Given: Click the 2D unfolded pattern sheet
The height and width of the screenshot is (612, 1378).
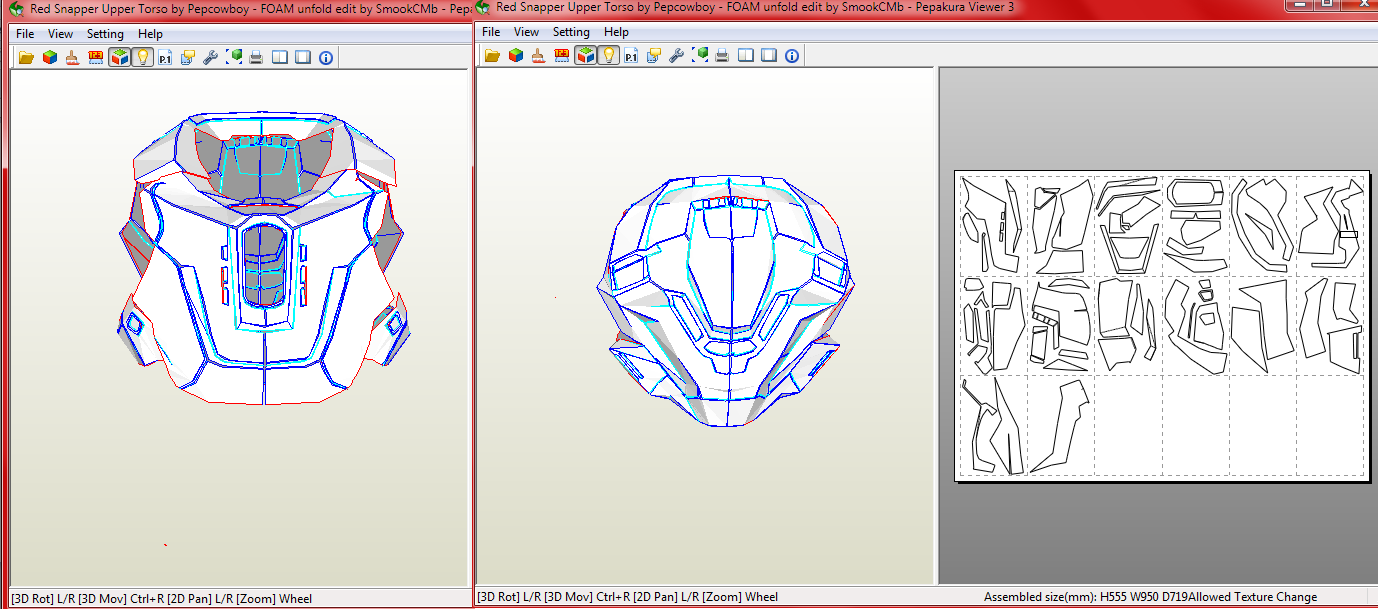Looking at the screenshot, I should 1160,324.
